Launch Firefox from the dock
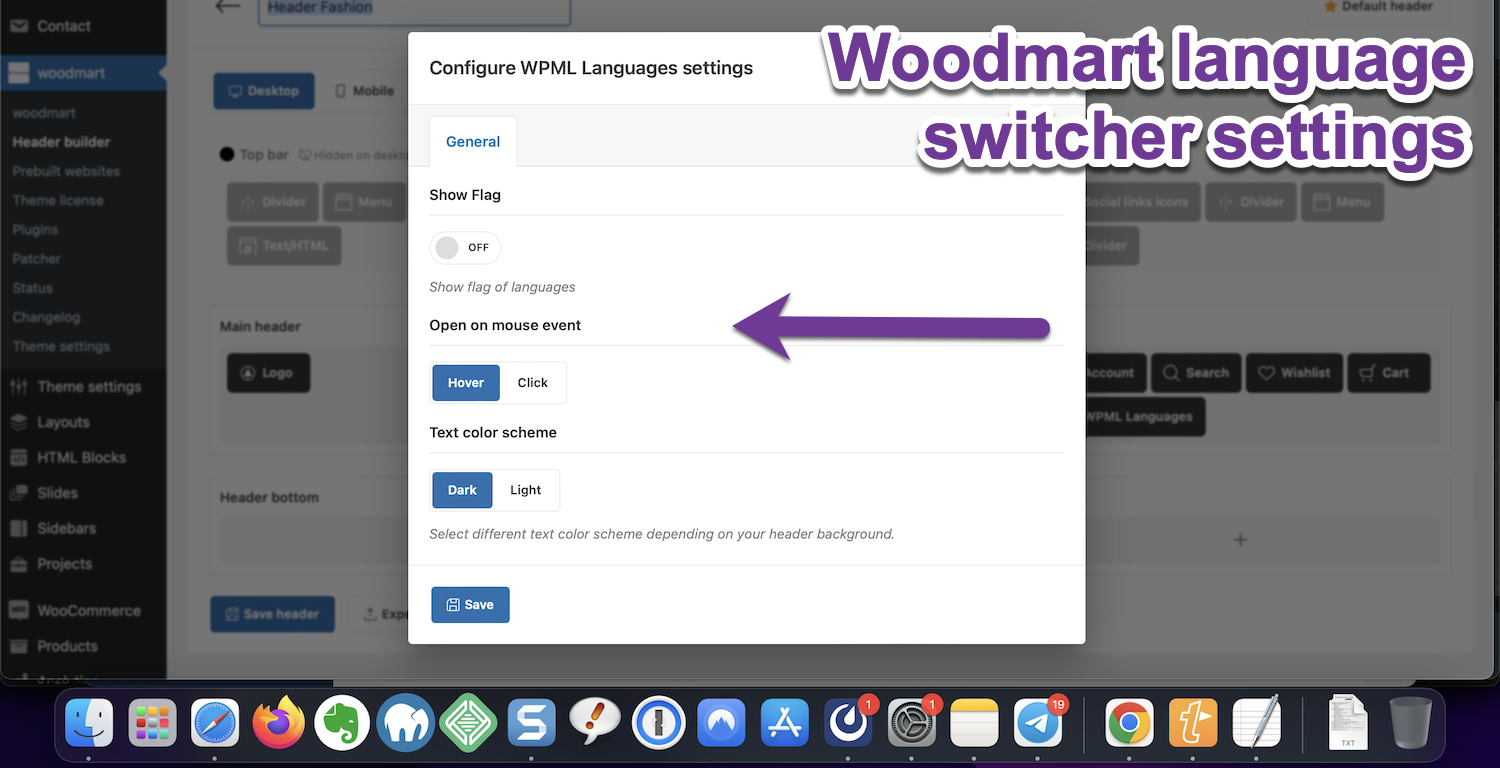The width and height of the screenshot is (1500, 768). 278,723
